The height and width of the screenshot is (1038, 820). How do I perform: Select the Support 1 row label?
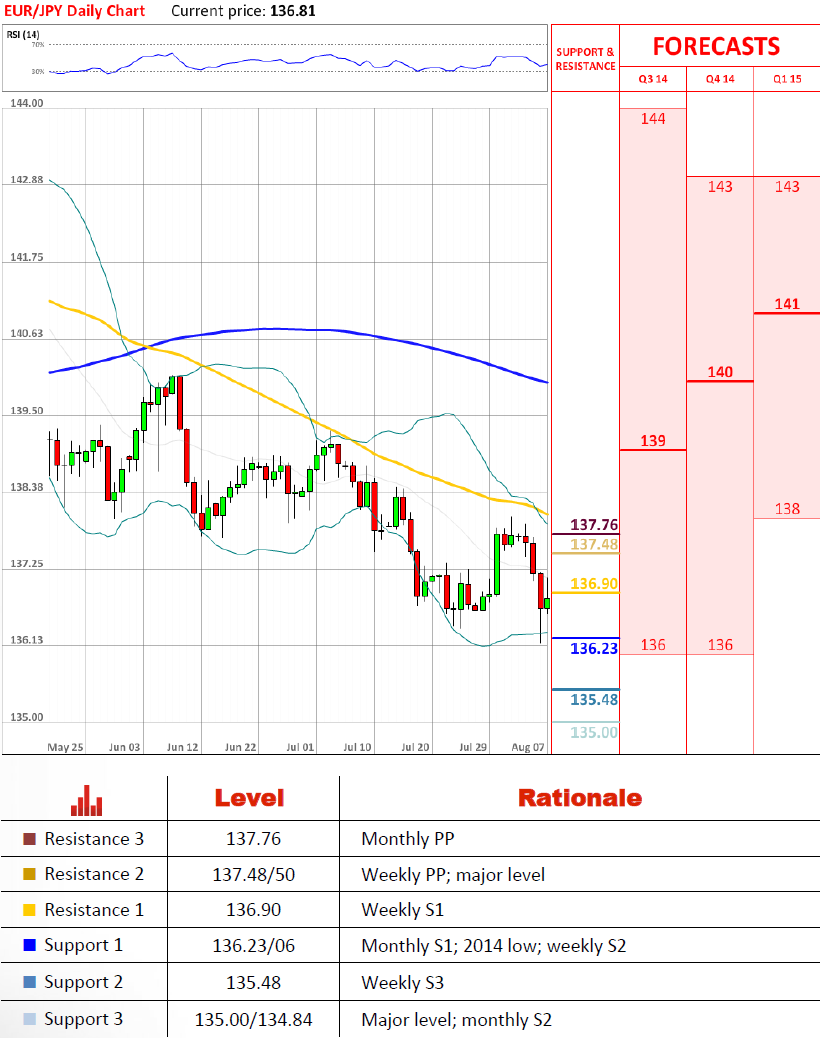pyautogui.click(x=83, y=945)
